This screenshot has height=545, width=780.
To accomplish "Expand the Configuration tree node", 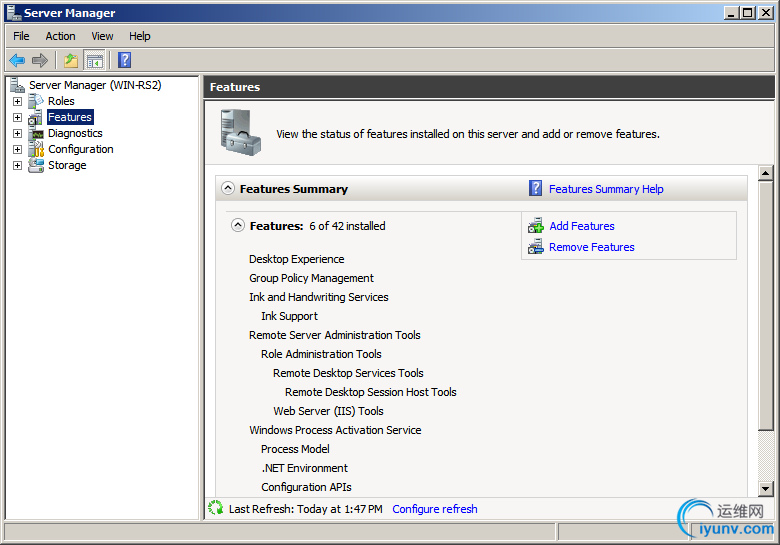I will point(17,149).
